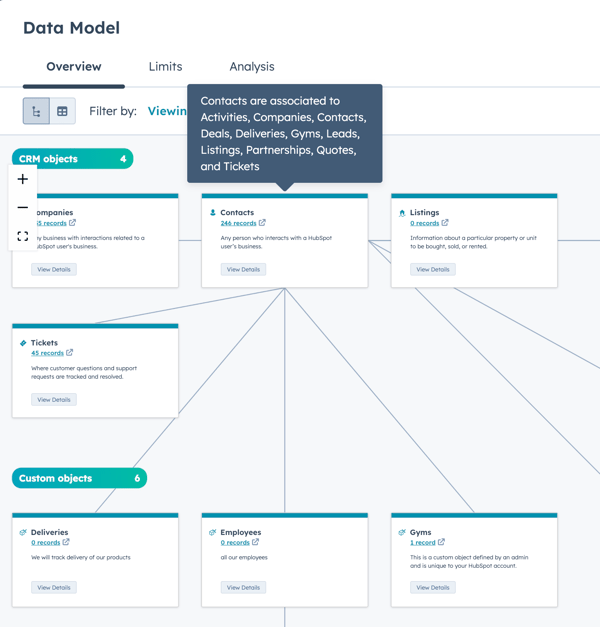Select the Tickets card title

coord(44,343)
